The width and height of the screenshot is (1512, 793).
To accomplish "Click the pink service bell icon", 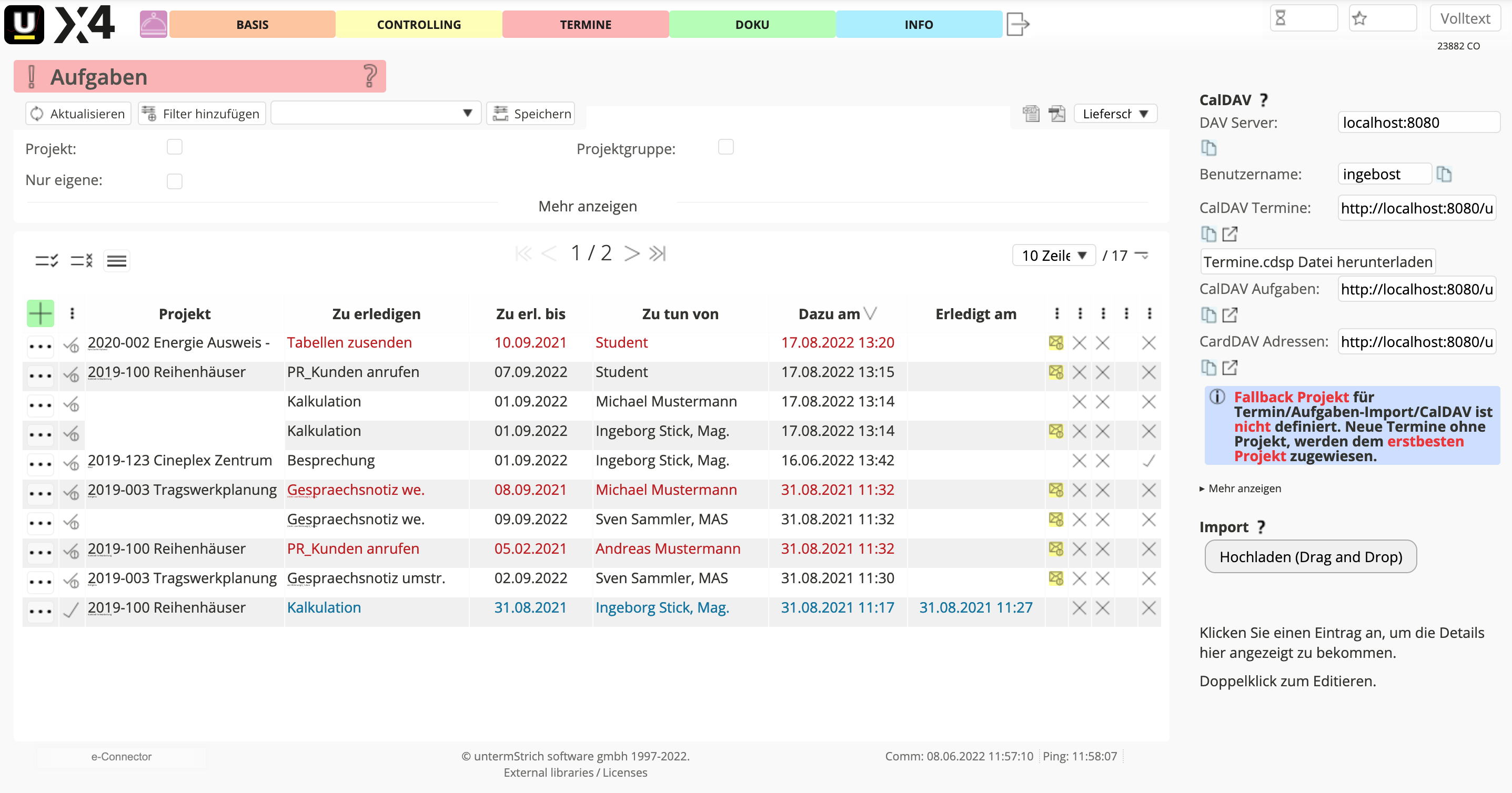I will click(153, 24).
